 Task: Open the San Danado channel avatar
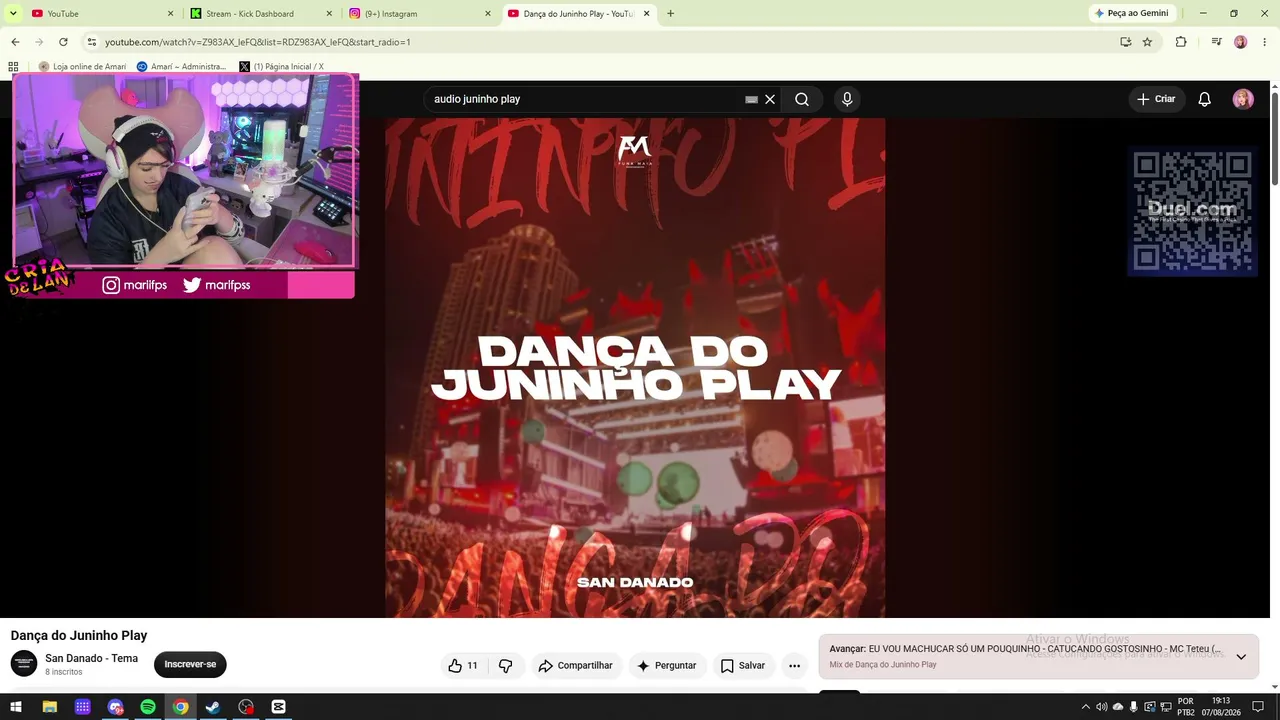point(24,663)
